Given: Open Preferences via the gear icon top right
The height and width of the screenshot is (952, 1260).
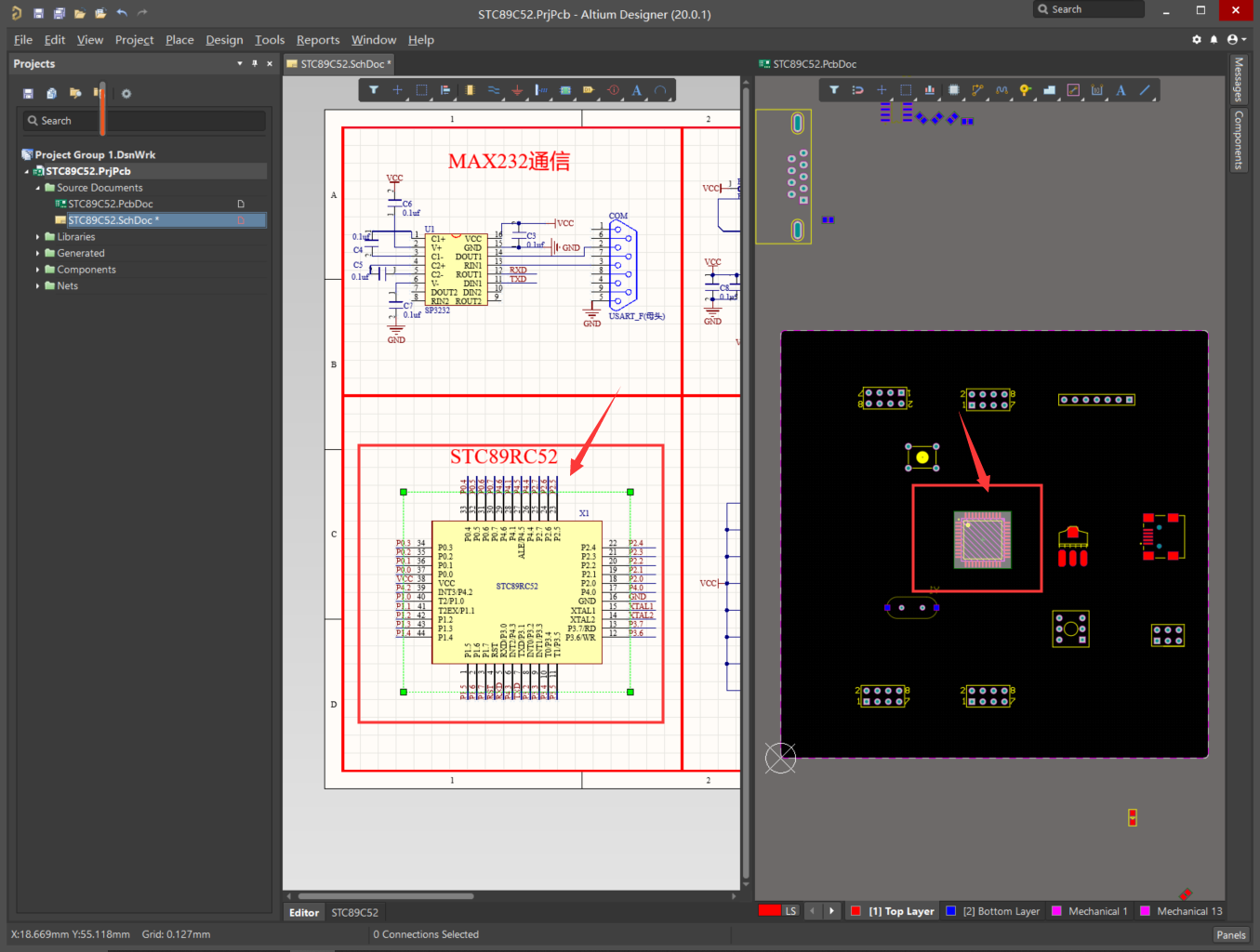Looking at the screenshot, I should click(1197, 39).
